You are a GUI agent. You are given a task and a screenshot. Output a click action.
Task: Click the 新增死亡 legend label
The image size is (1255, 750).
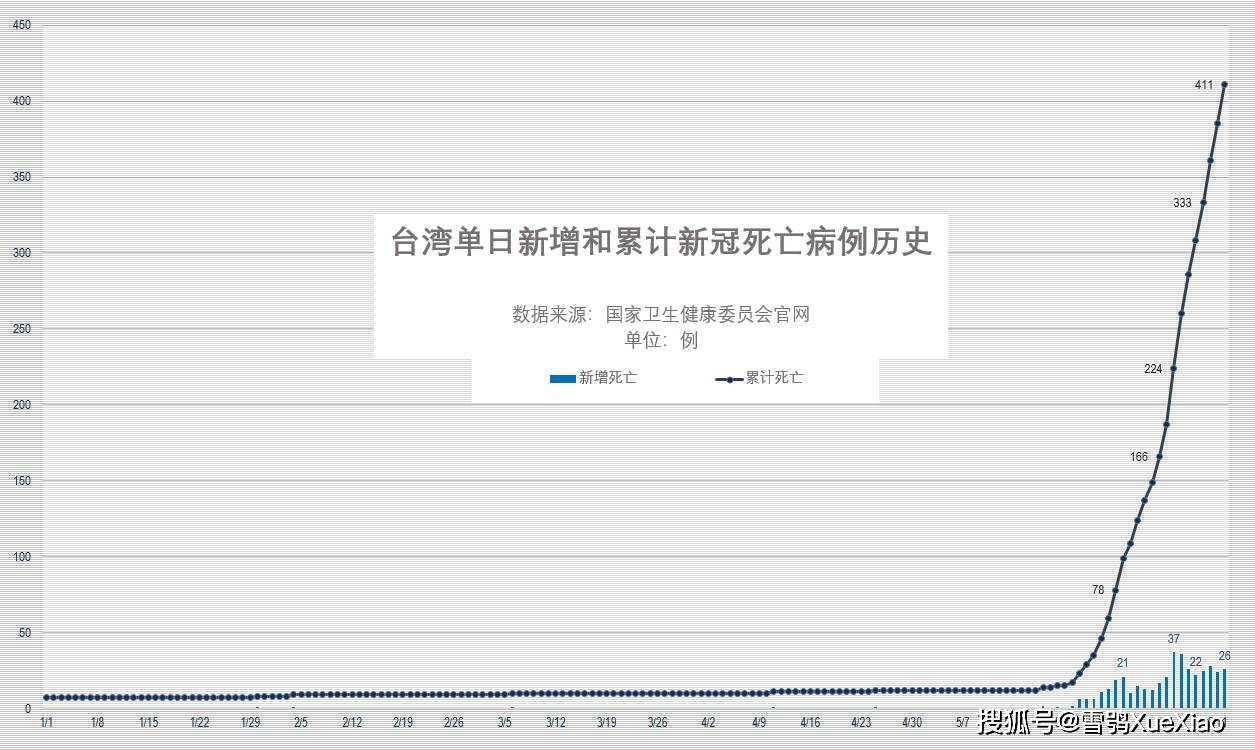click(608, 378)
